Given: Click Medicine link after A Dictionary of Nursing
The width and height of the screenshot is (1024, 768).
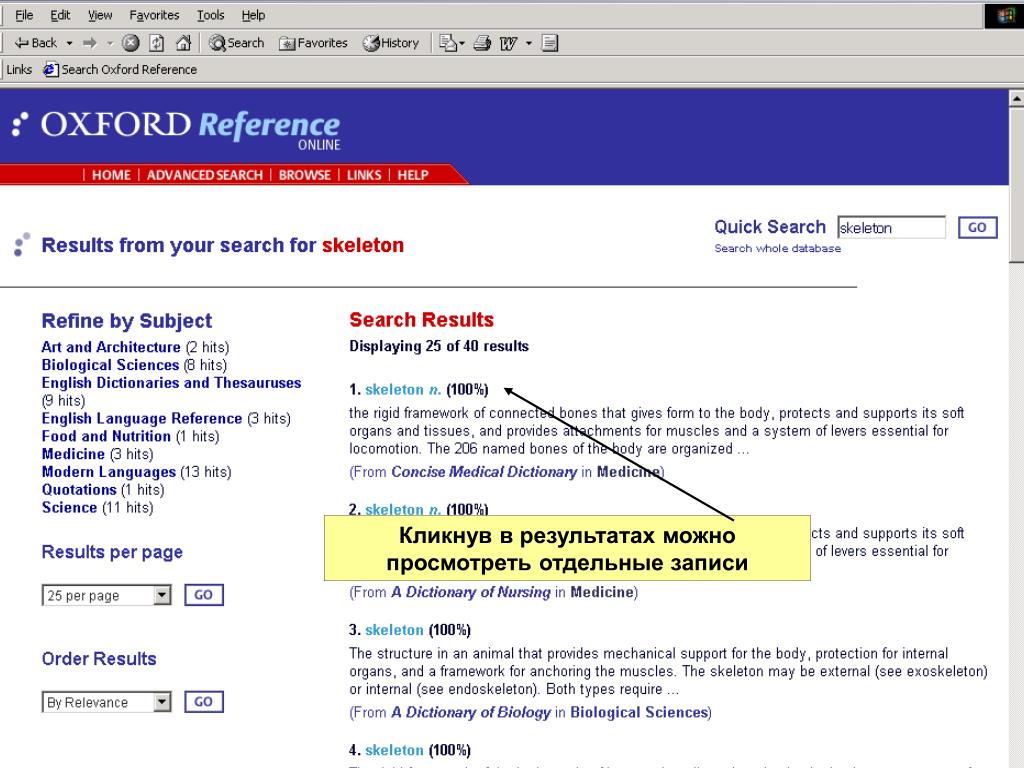Looking at the screenshot, I should 602,592.
